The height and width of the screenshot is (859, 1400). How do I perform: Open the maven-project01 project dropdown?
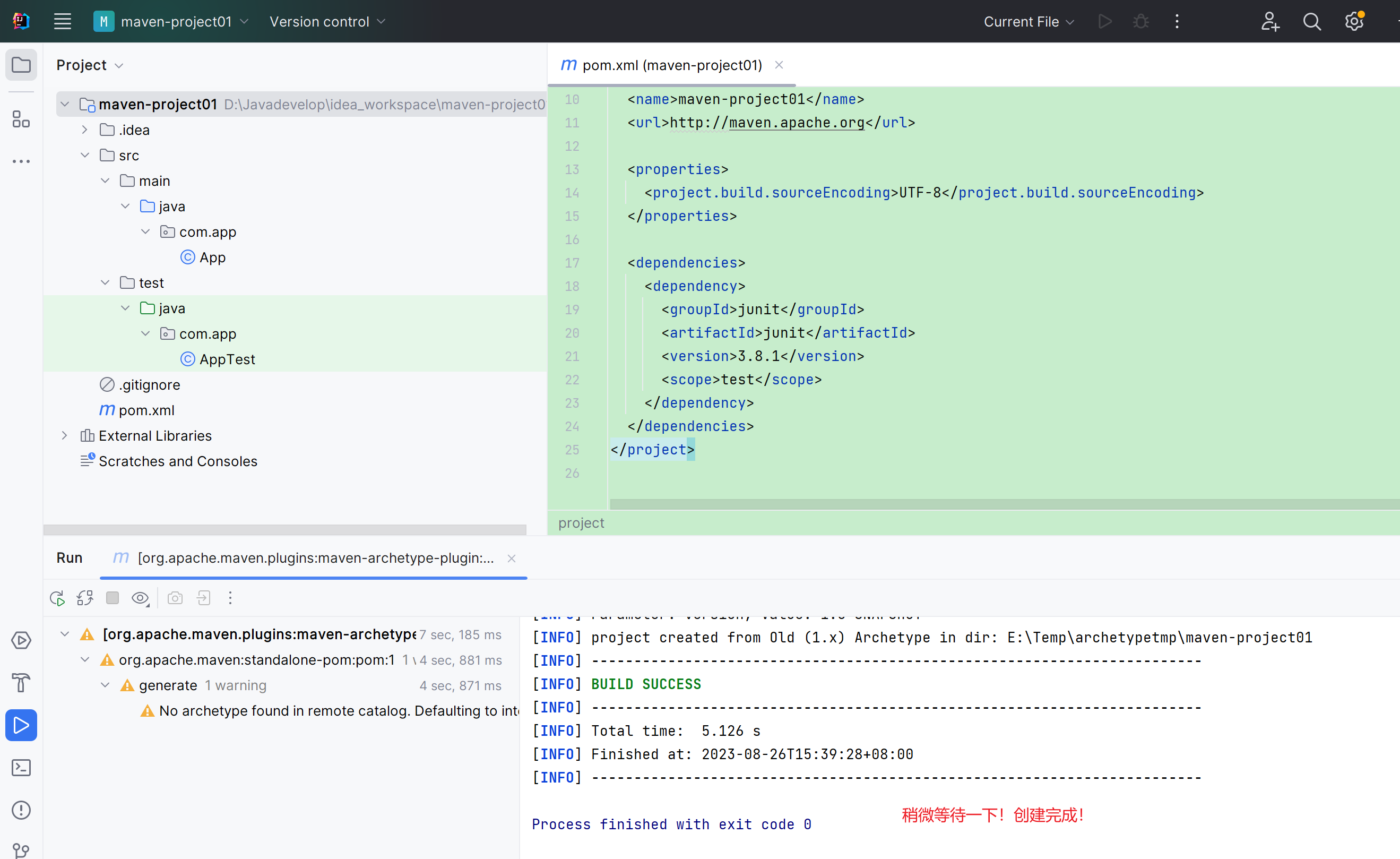[171, 22]
